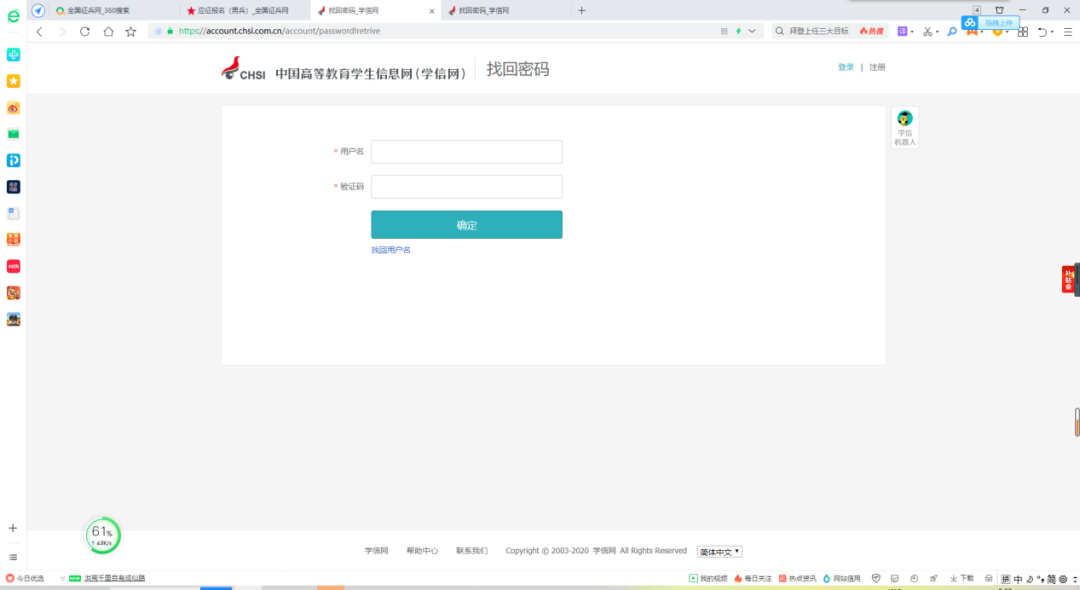Click the 登录 login link
Viewport: 1080px width, 590px height.
(846, 67)
